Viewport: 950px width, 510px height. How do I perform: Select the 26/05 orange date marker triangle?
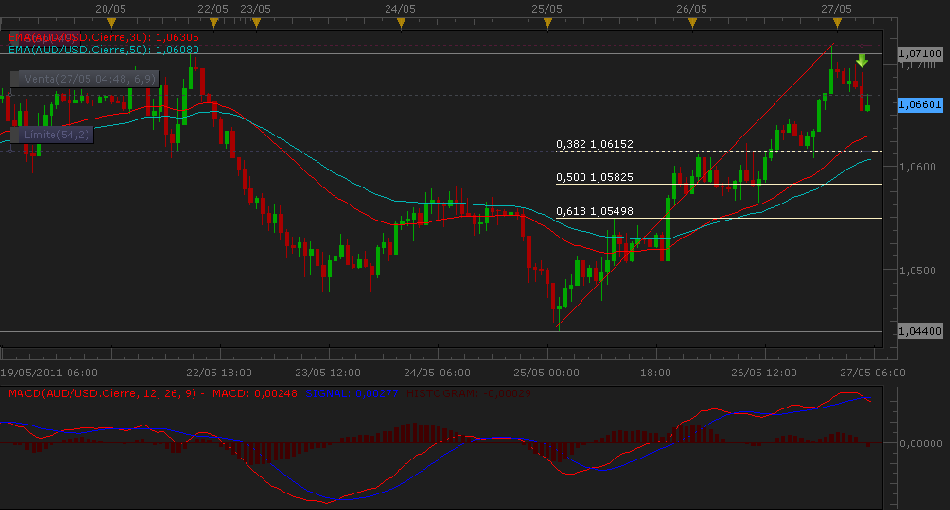[691, 21]
